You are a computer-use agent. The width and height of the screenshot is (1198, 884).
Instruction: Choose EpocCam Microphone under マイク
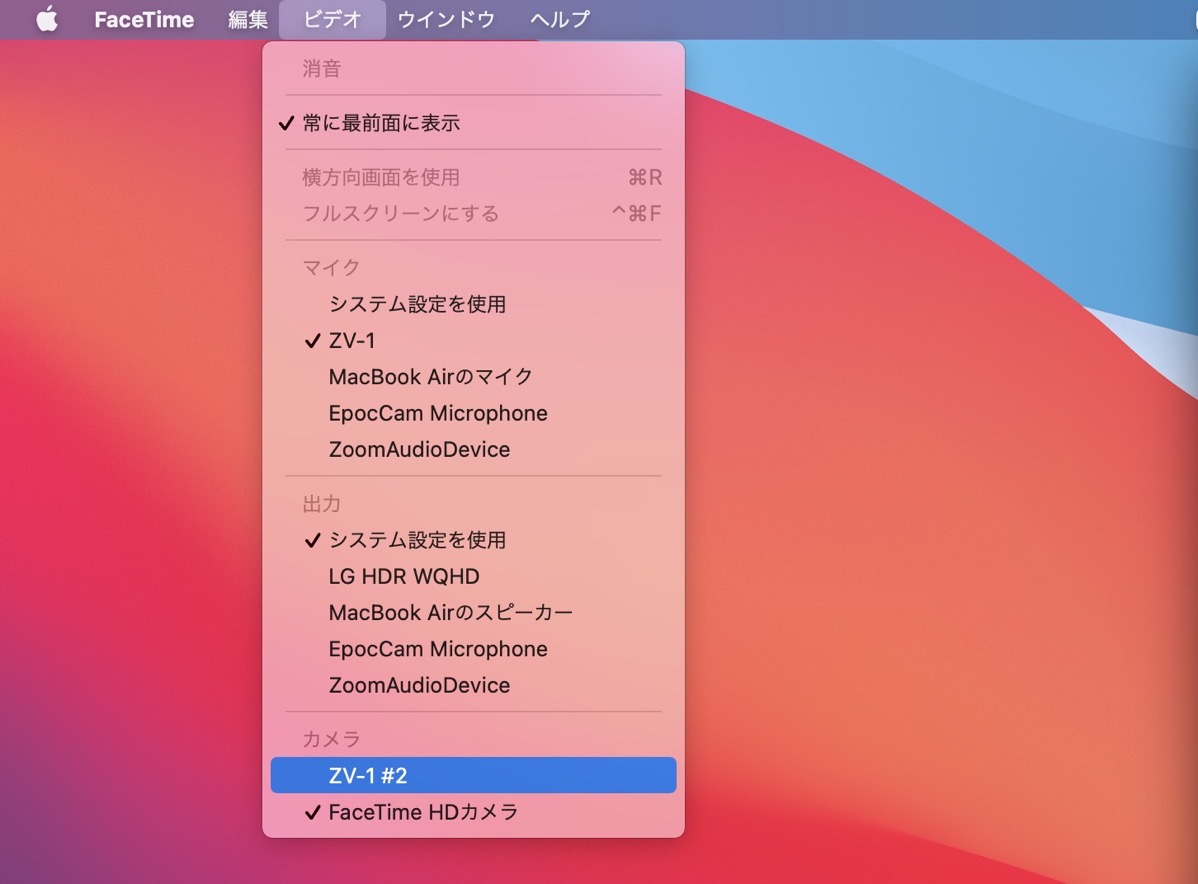[x=473, y=413]
